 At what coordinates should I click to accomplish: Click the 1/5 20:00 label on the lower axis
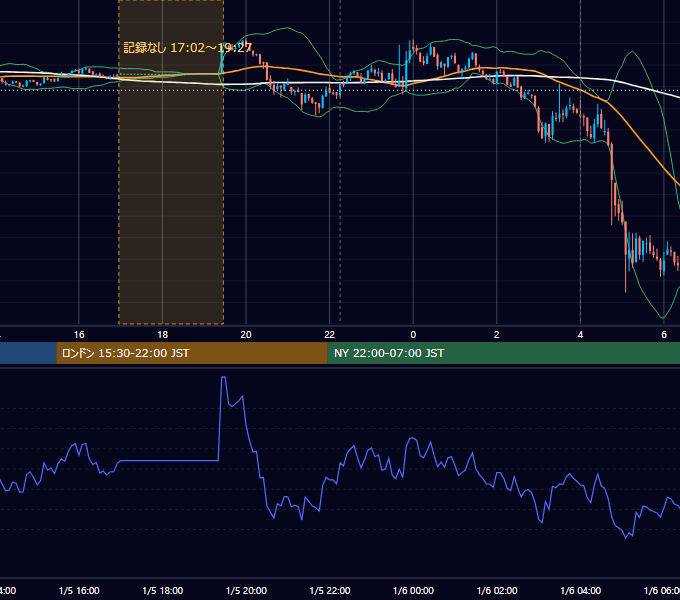(246, 590)
